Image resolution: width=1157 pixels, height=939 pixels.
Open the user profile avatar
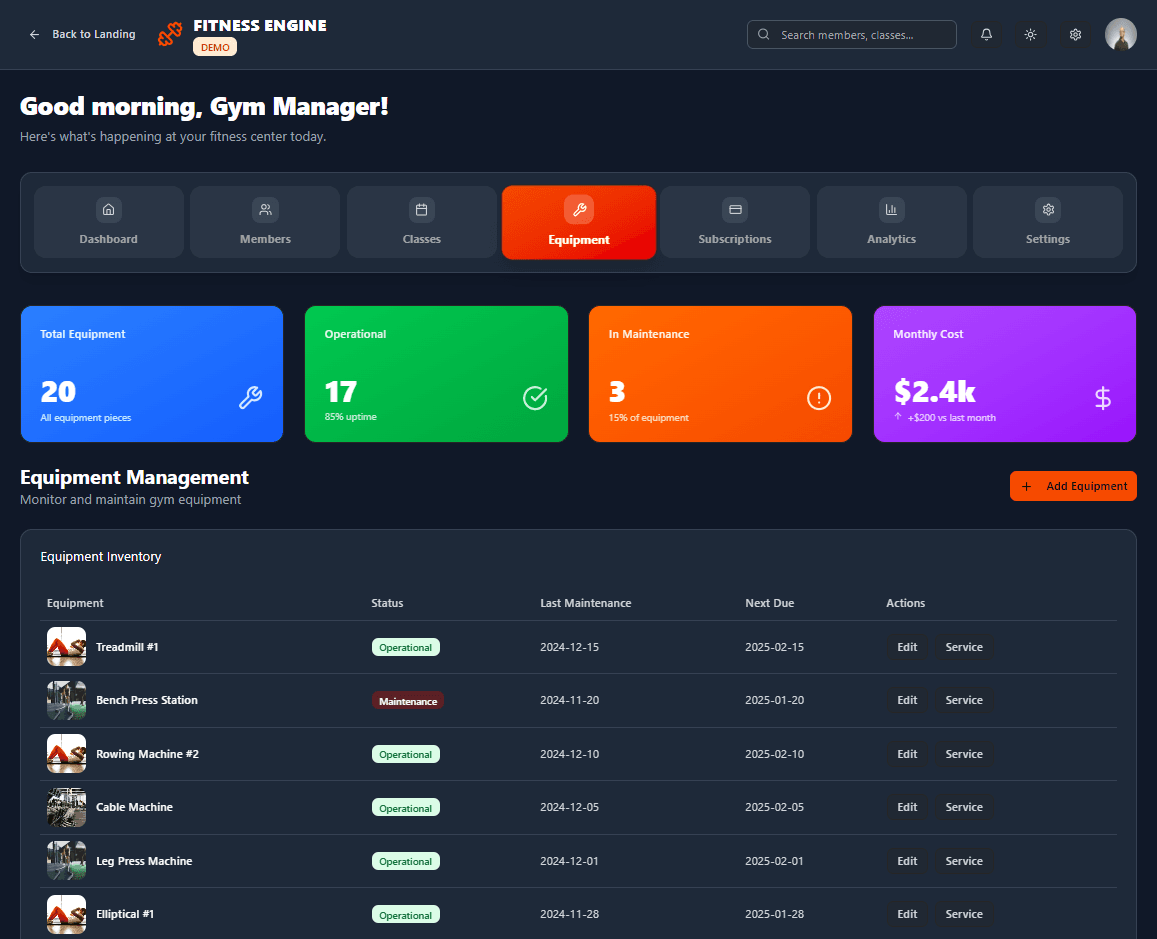click(1120, 35)
